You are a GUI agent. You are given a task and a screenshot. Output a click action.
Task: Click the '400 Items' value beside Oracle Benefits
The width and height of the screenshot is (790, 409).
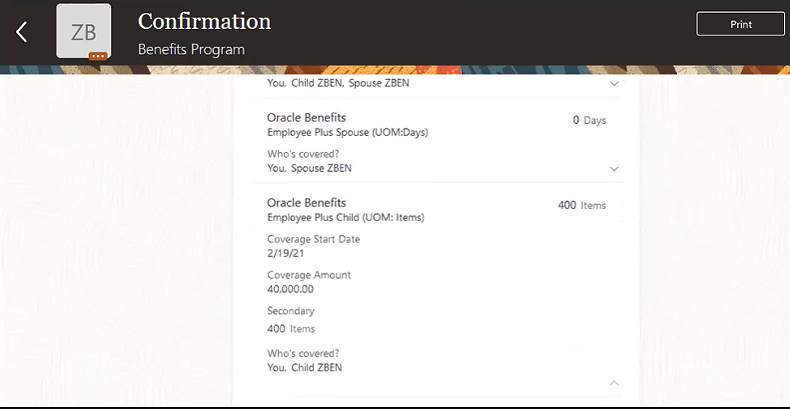coord(582,206)
